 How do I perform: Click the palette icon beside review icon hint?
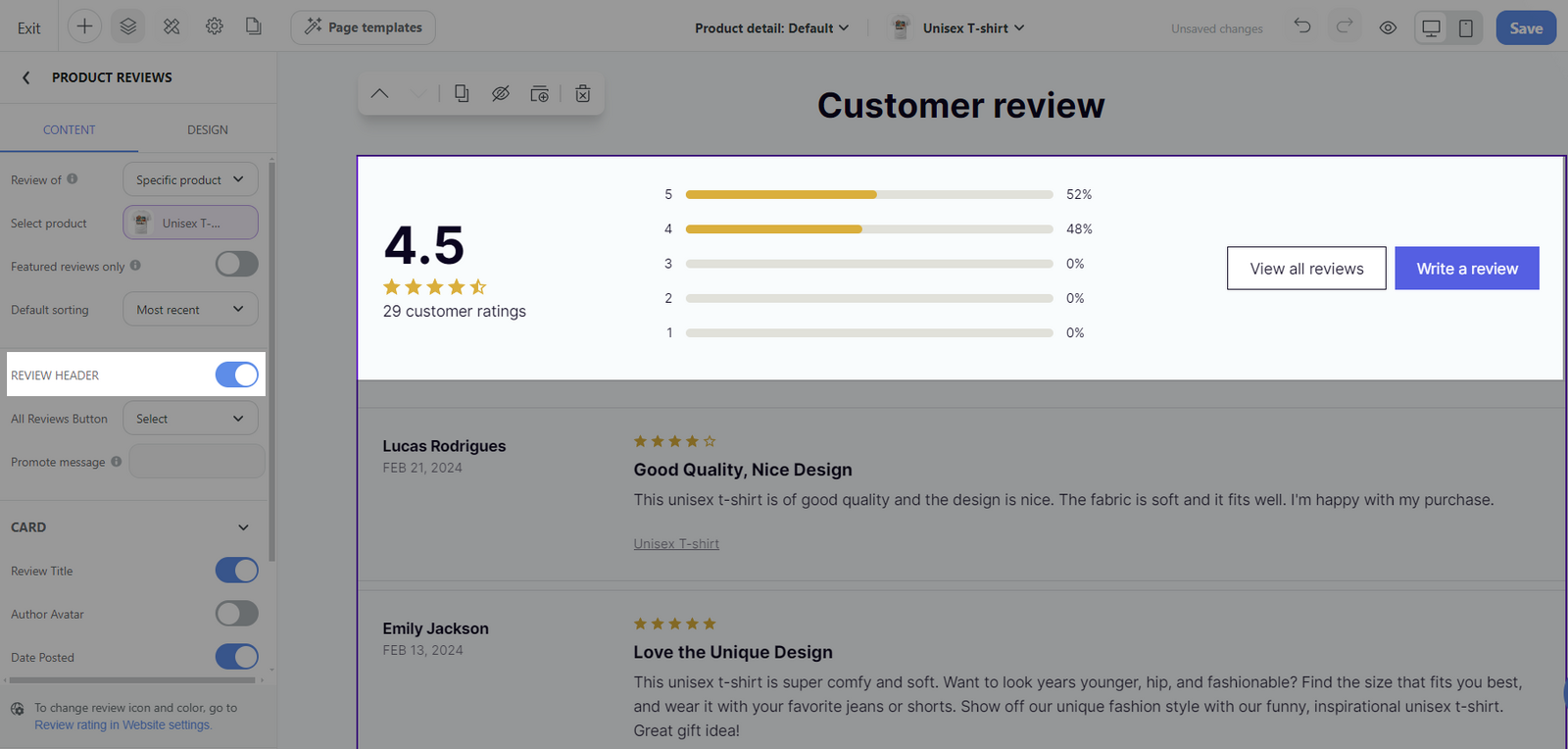[18, 709]
